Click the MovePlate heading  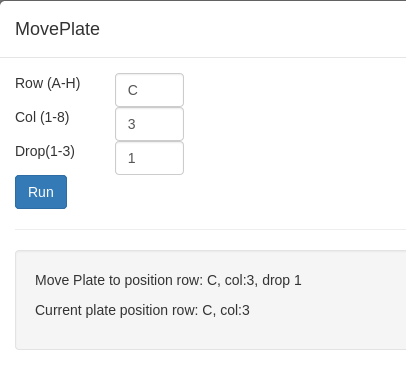click(x=57, y=29)
